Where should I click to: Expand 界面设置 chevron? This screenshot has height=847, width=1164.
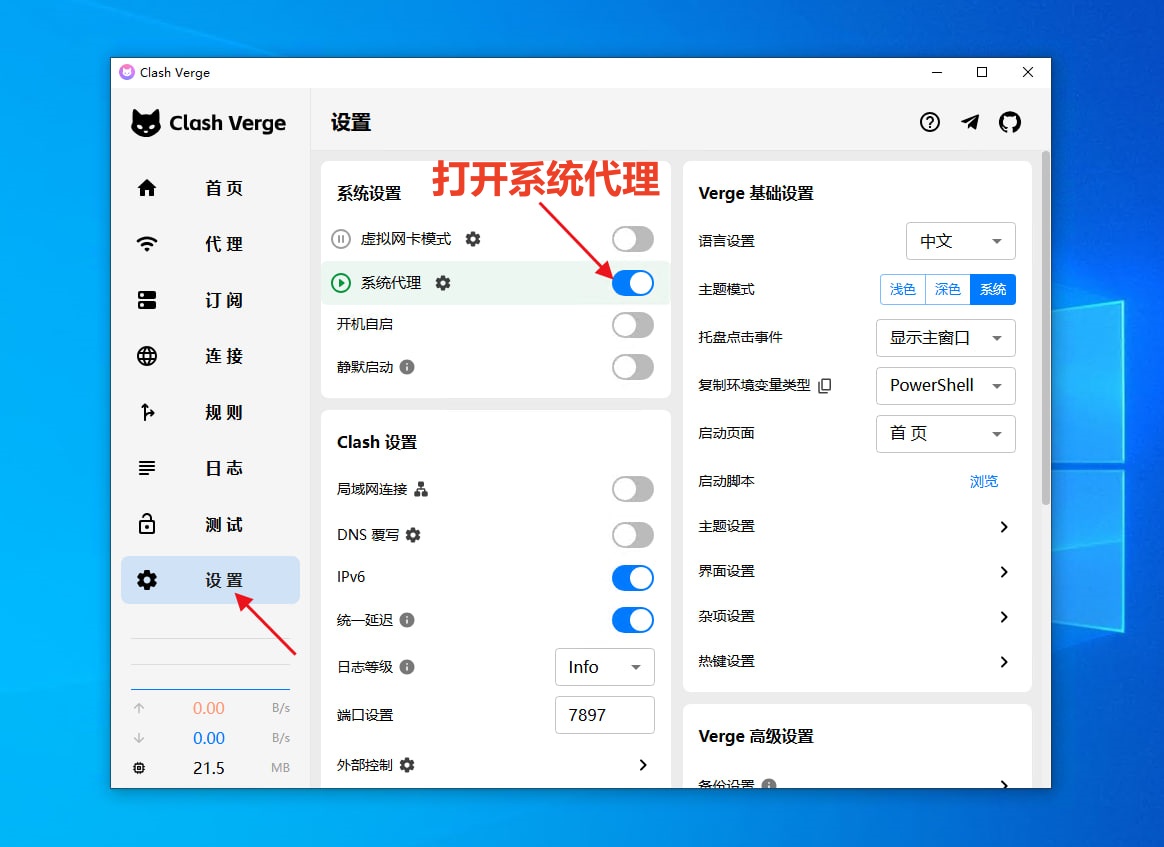(1004, 572)
